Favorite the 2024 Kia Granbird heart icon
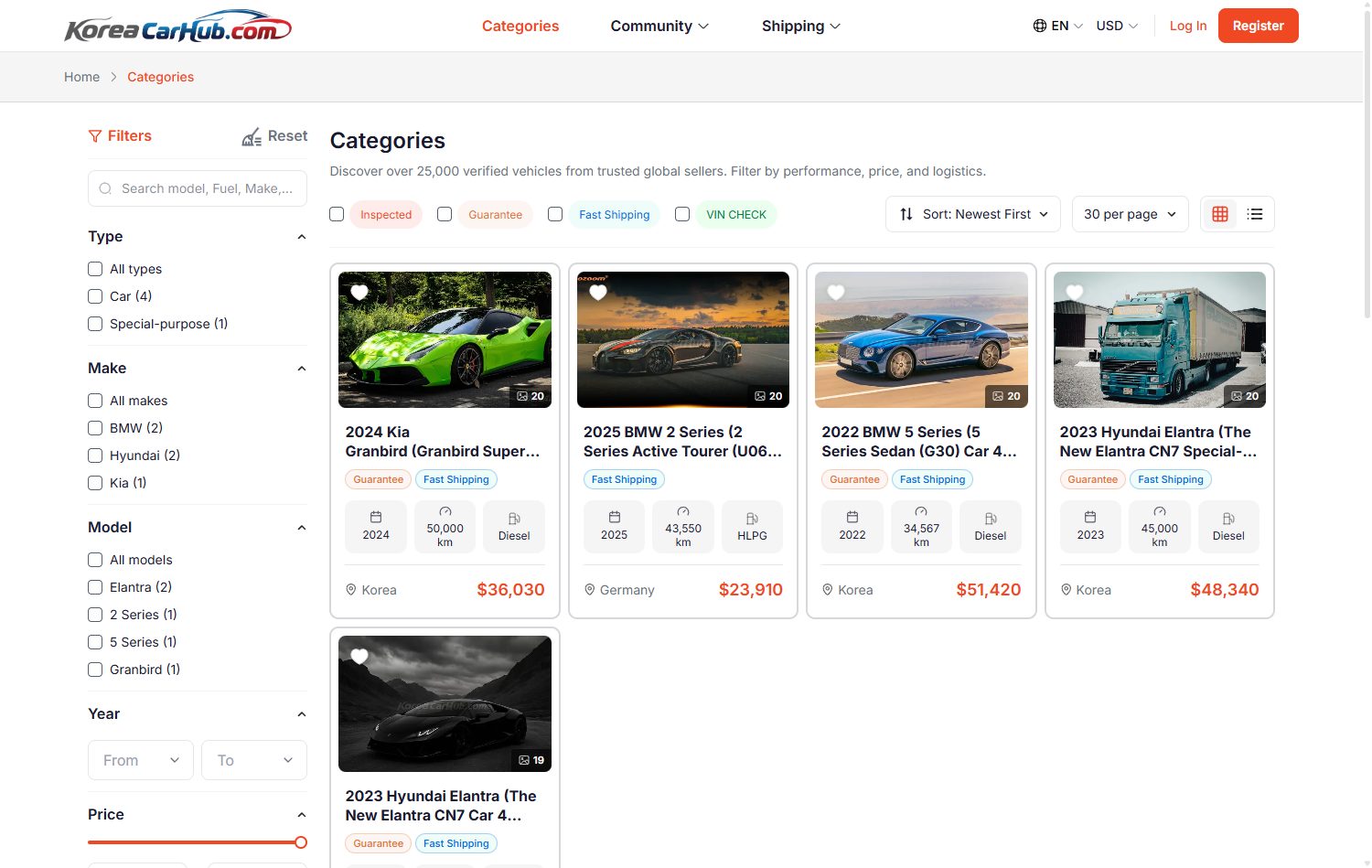 coord(359,293)
